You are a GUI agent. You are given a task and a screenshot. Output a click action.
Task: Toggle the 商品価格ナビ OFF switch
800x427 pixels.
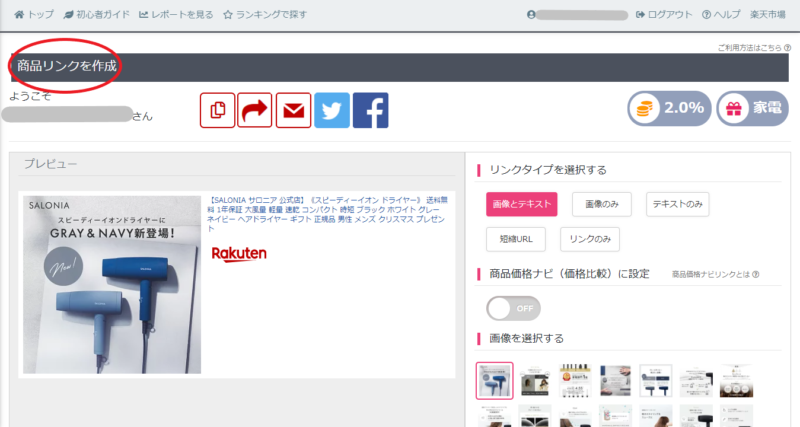(x=513, y=308)
